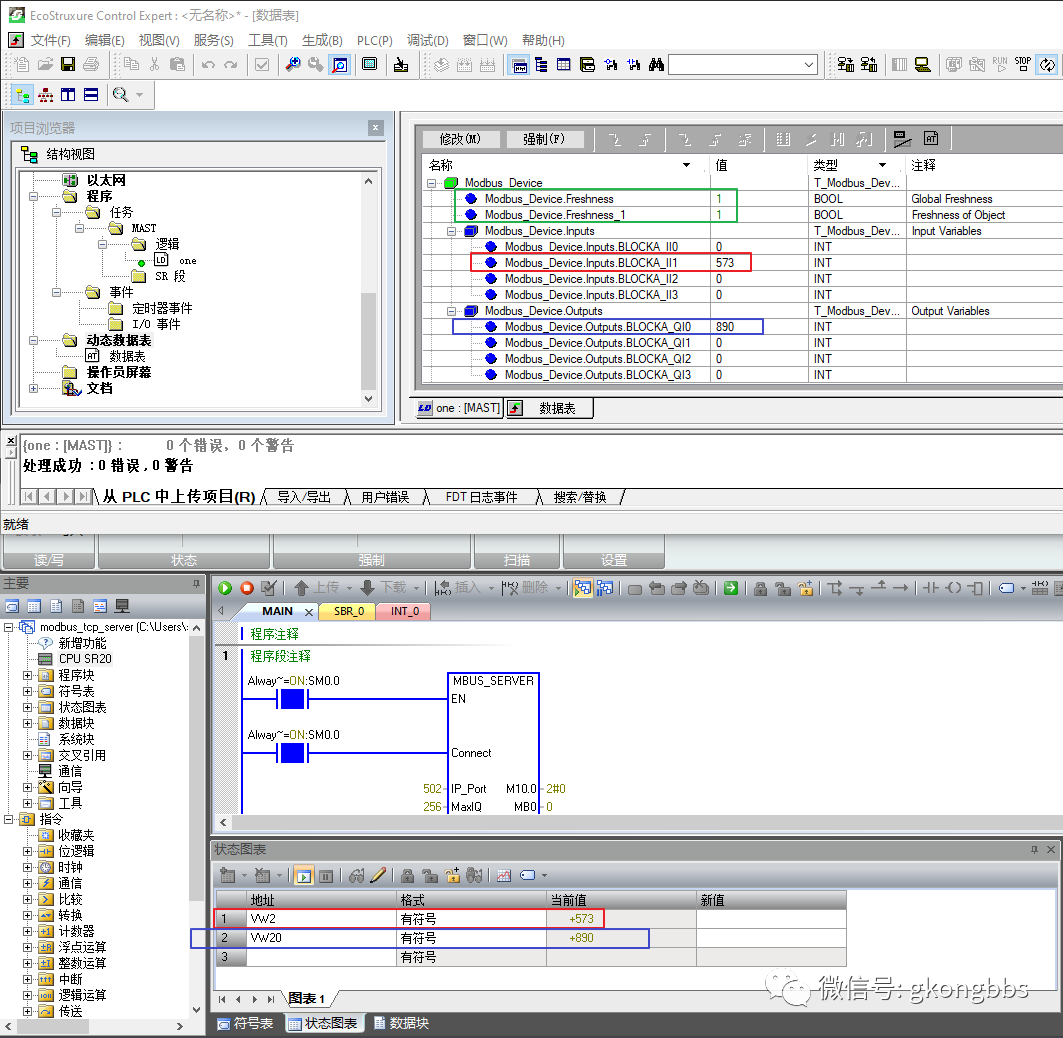Open the 文件(F) menu
Image resolution: width=1063 pixels, height=1038 pixels.
tap(50, 41)
